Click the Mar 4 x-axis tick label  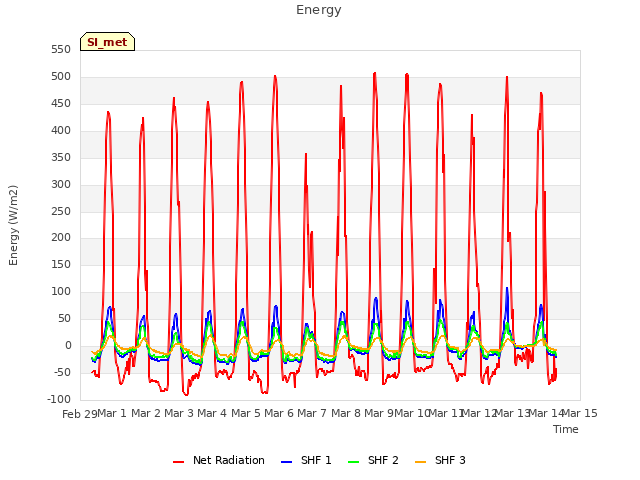click(212, 413)
